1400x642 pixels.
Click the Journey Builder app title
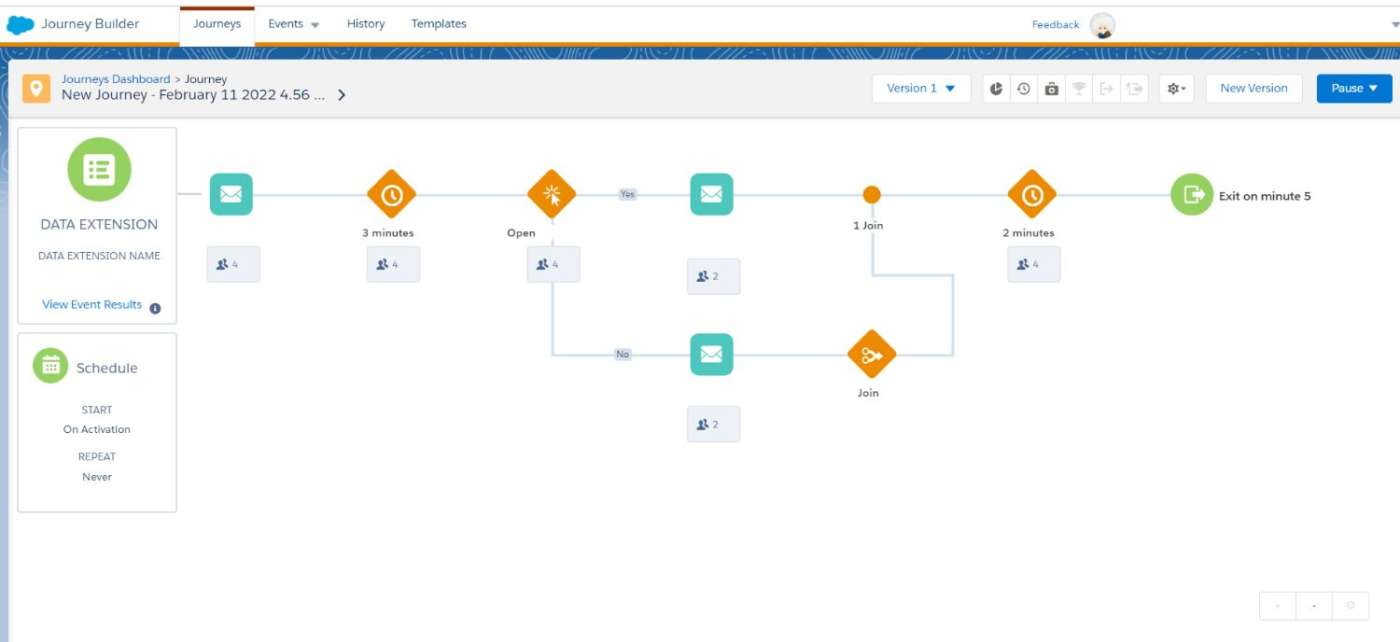point(90,24)
